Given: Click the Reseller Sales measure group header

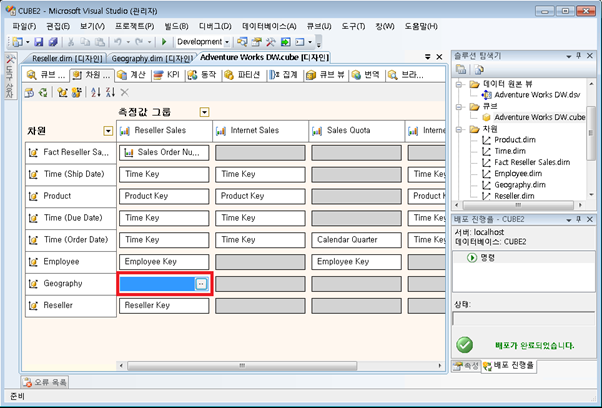Looking at the screenshot, I should (x=164, y=131).
